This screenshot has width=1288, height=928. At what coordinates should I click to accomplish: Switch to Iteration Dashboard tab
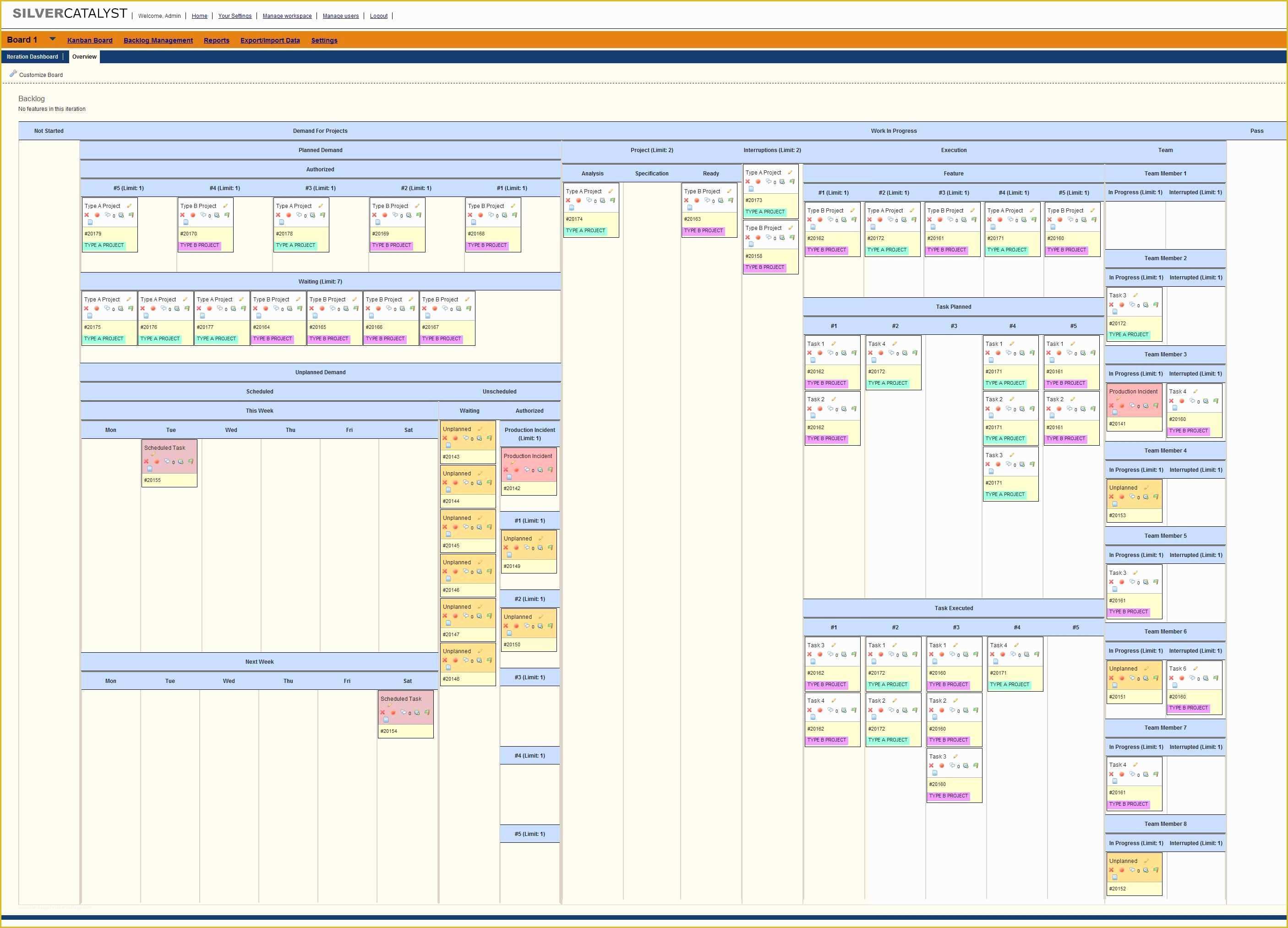[33, 57]
